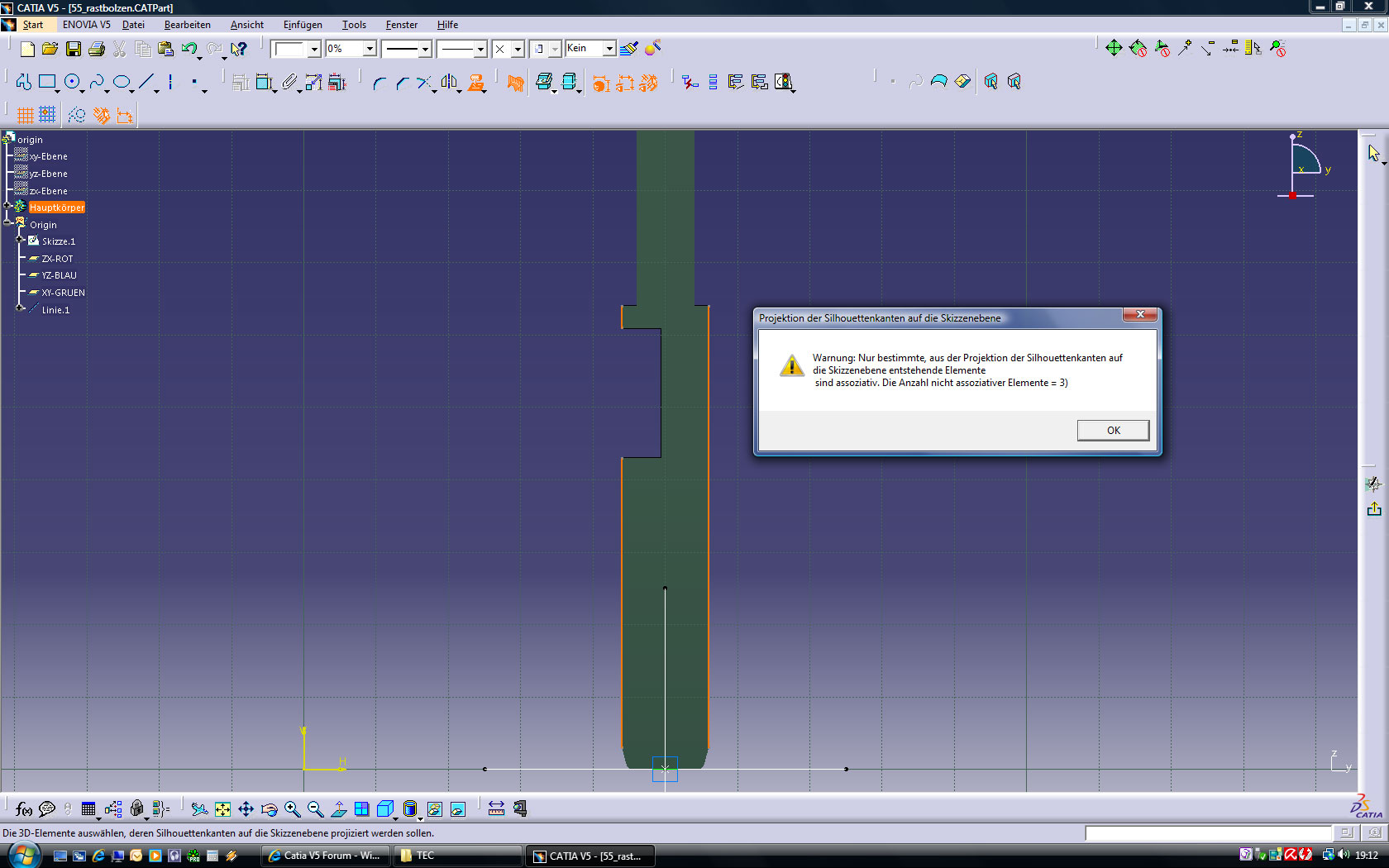Click the Project 3D elements icon
This screenshot has height=868, width=1389.
[475, 83]
